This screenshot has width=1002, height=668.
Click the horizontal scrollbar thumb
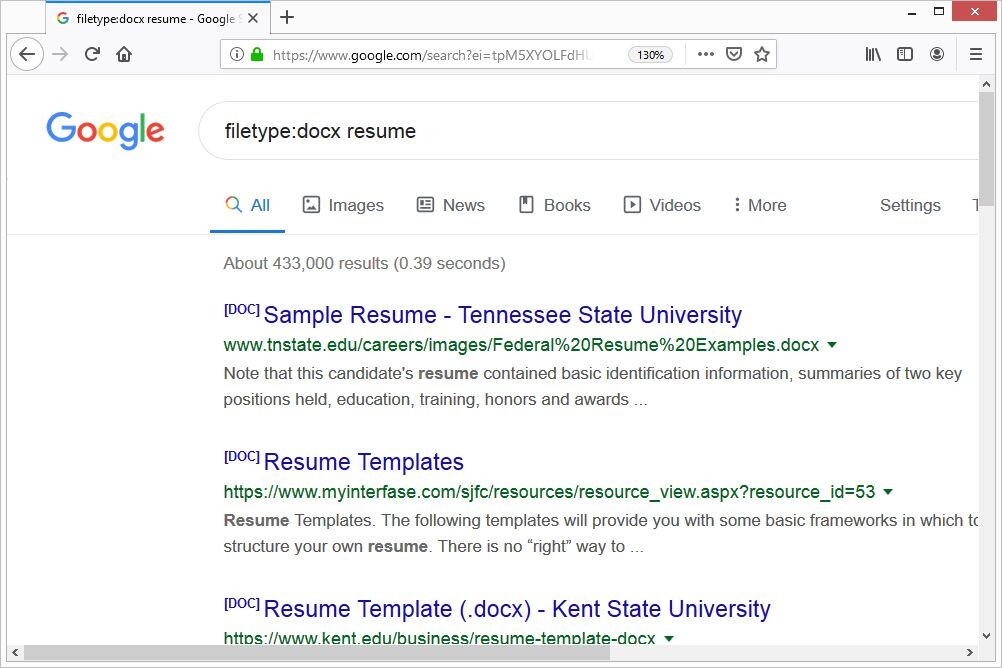[x=316, y=653]
